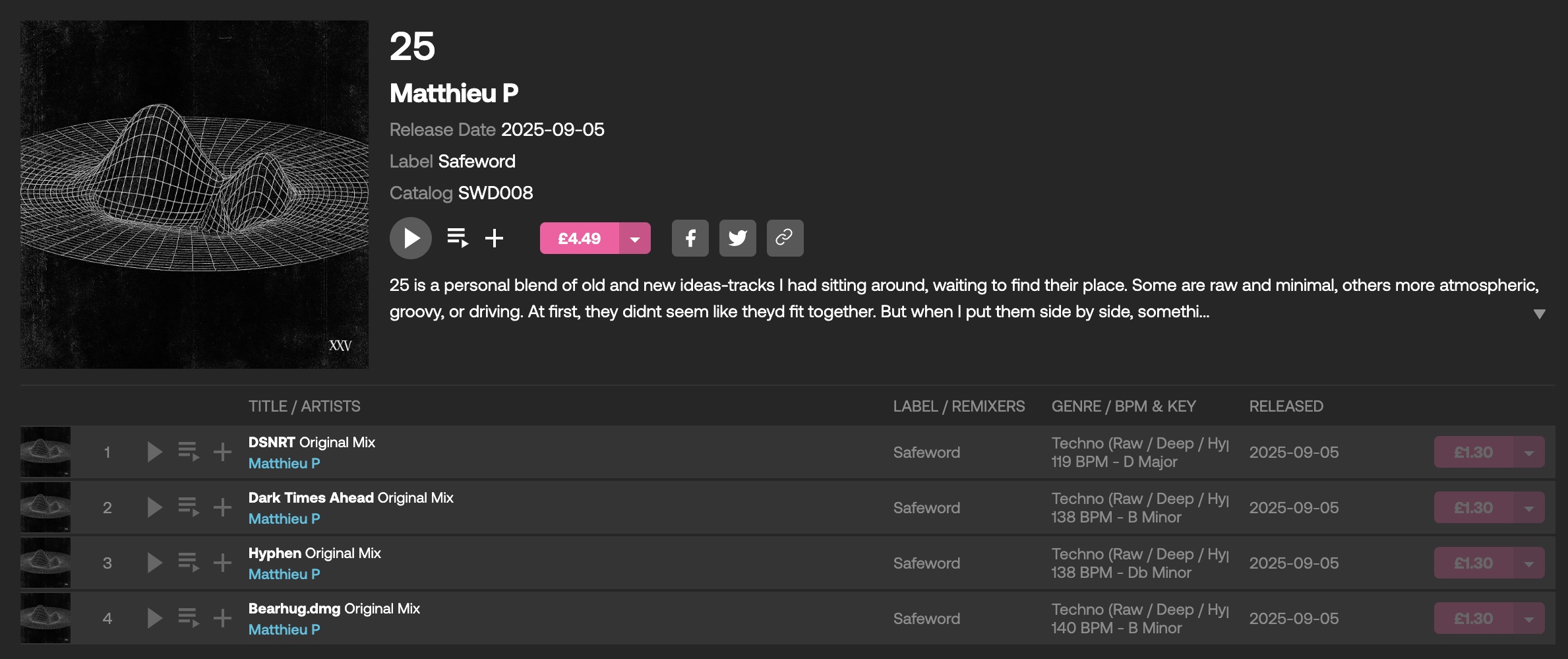Open release price dropdown arrow
This screenshot has width=1568, height=659.
coord(635,238)
